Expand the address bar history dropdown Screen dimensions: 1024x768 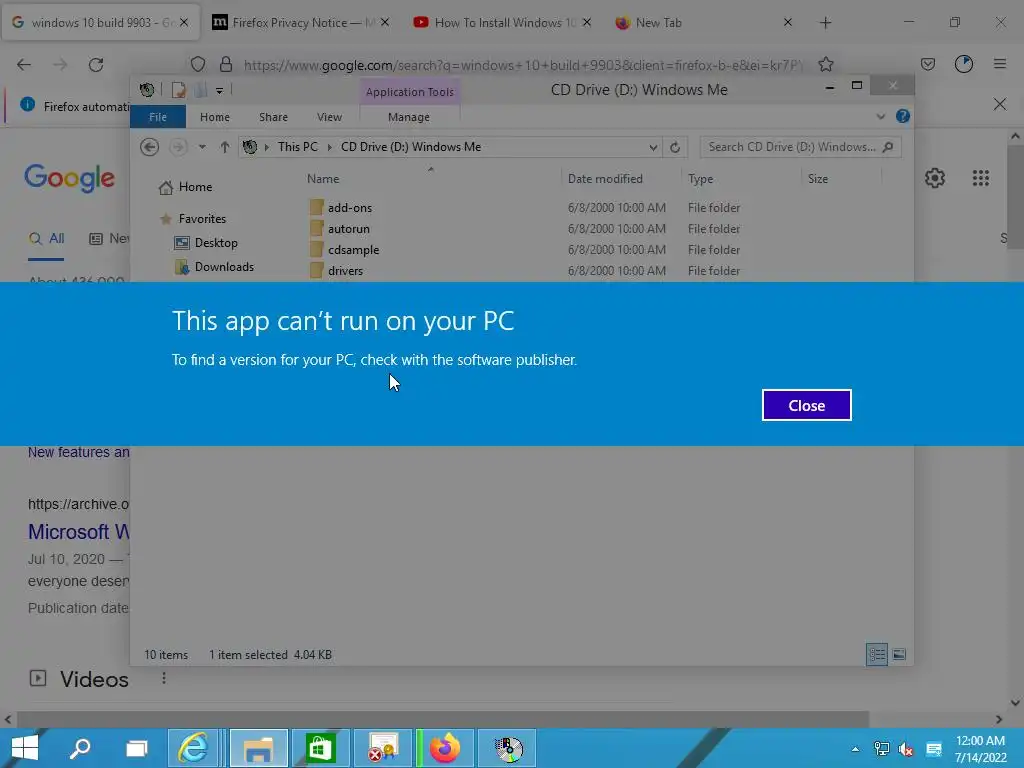[653, 148]
